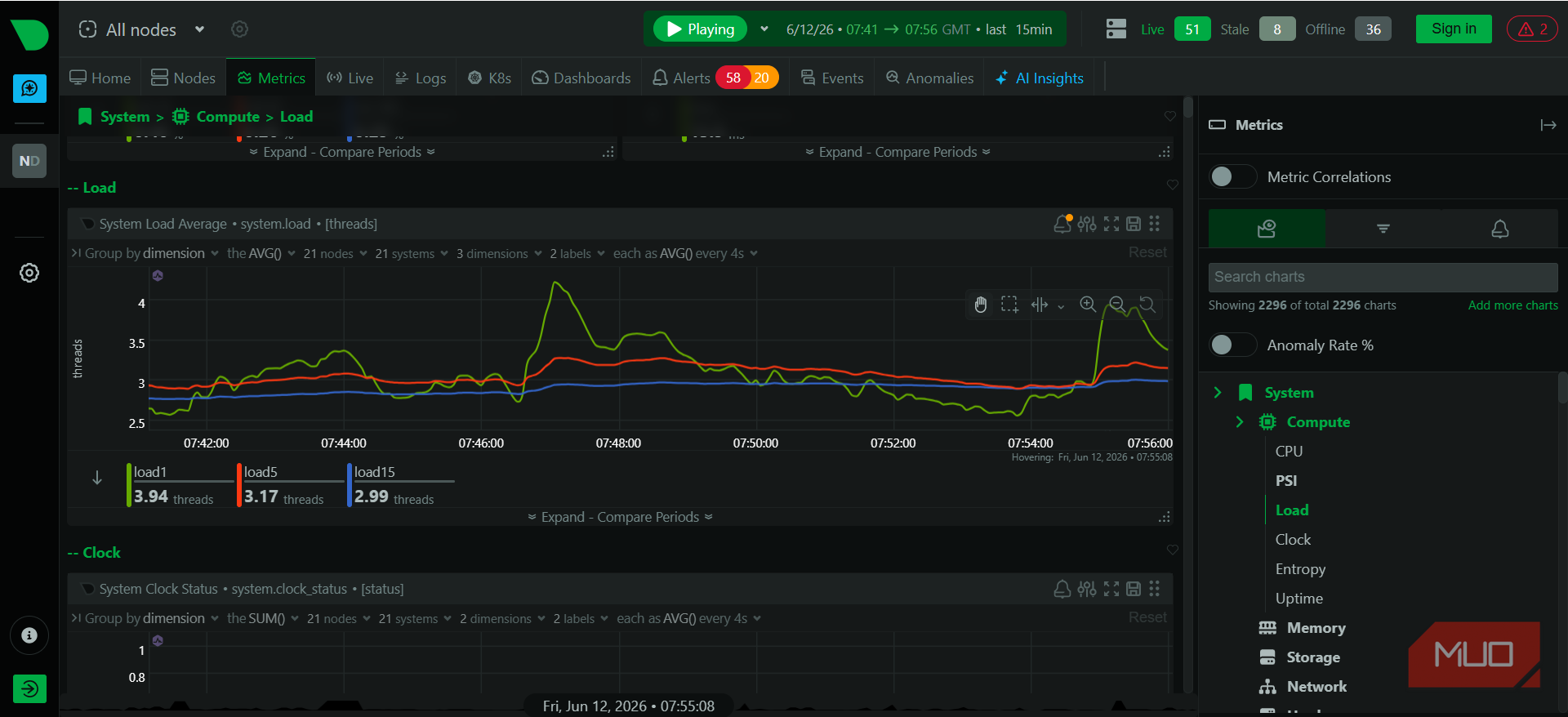Screen dimensions: 1568x717
Task: Select the filter tab in Metrics panel
Action: (1383, 229)
